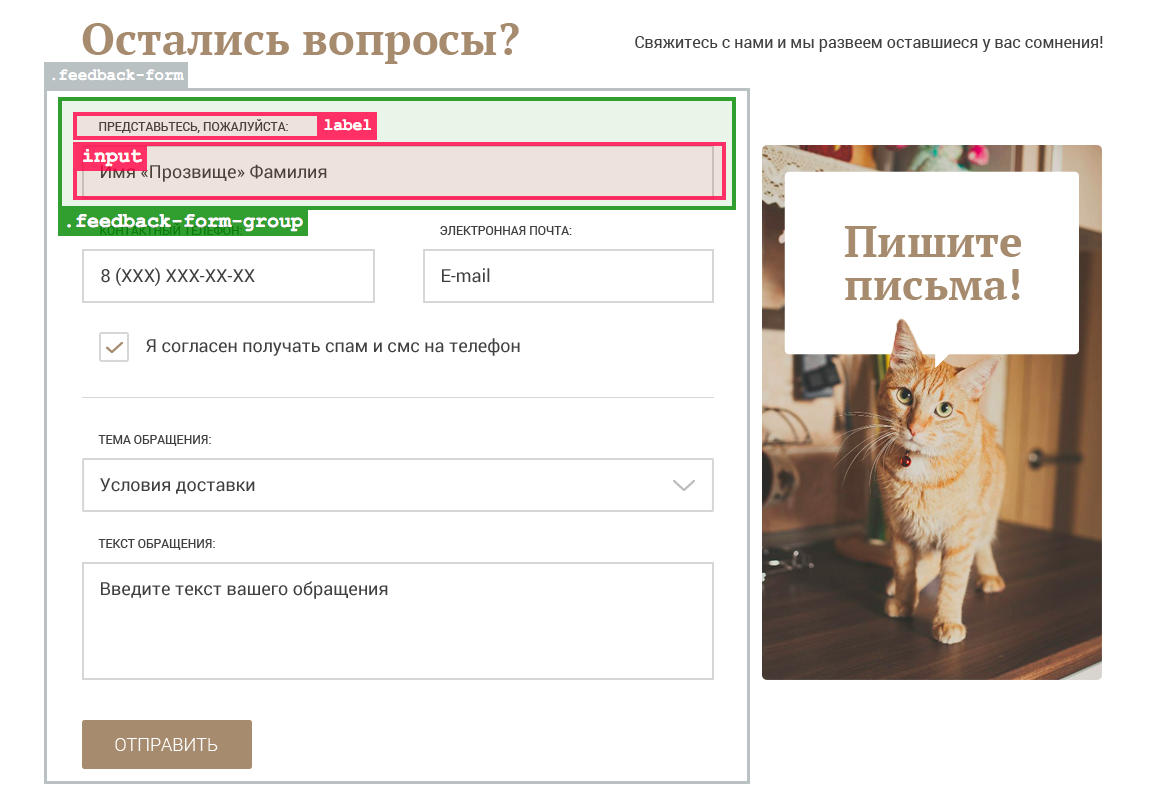Click the 'ПРЕДСТАВЬТЕСЬ, ПОЖАЛУЙСТА:' field label
This screenshot has width=1150, height=800.
click(193, 126)
